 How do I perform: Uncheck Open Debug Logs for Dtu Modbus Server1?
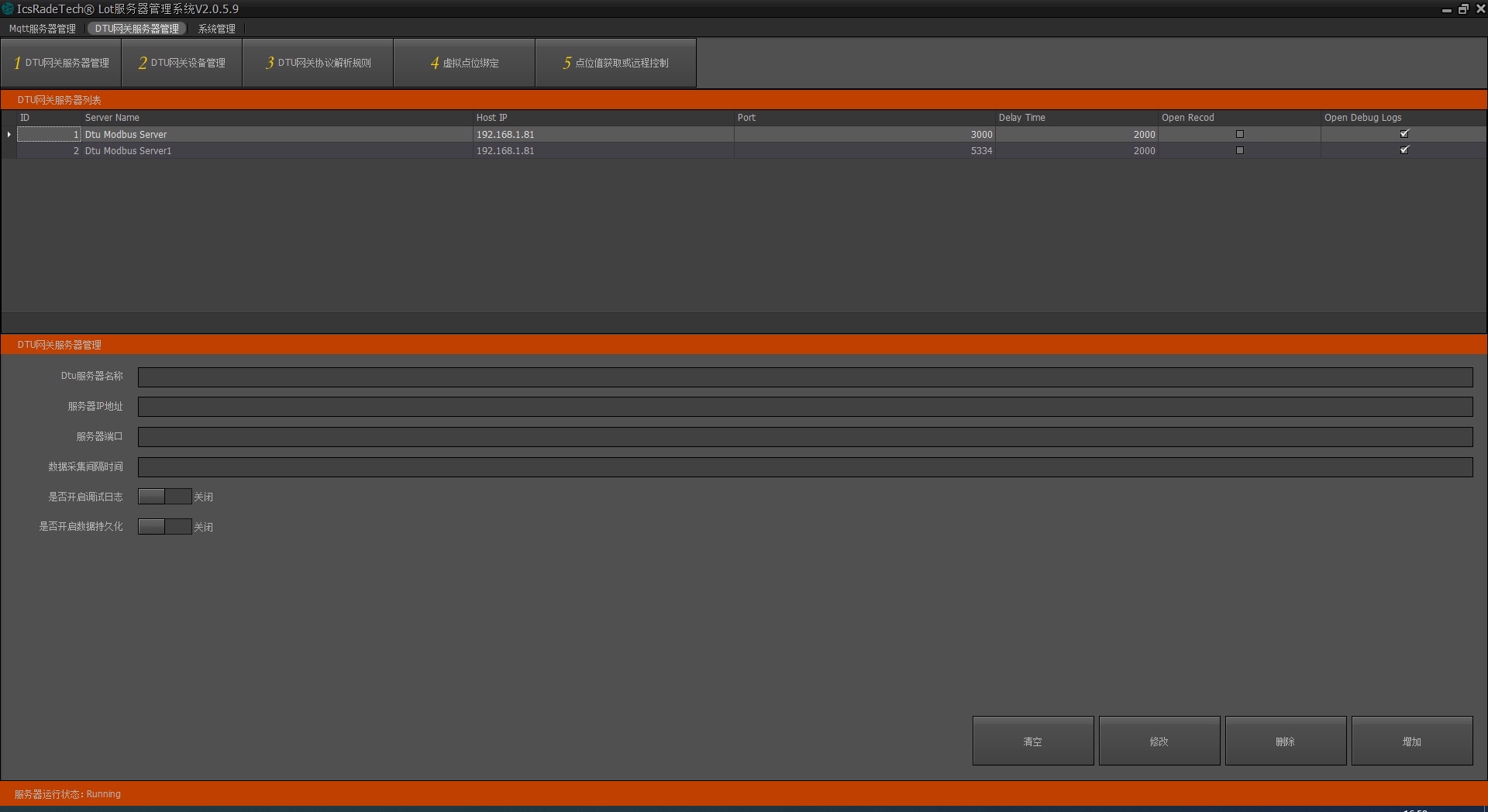click(1404, 150)
